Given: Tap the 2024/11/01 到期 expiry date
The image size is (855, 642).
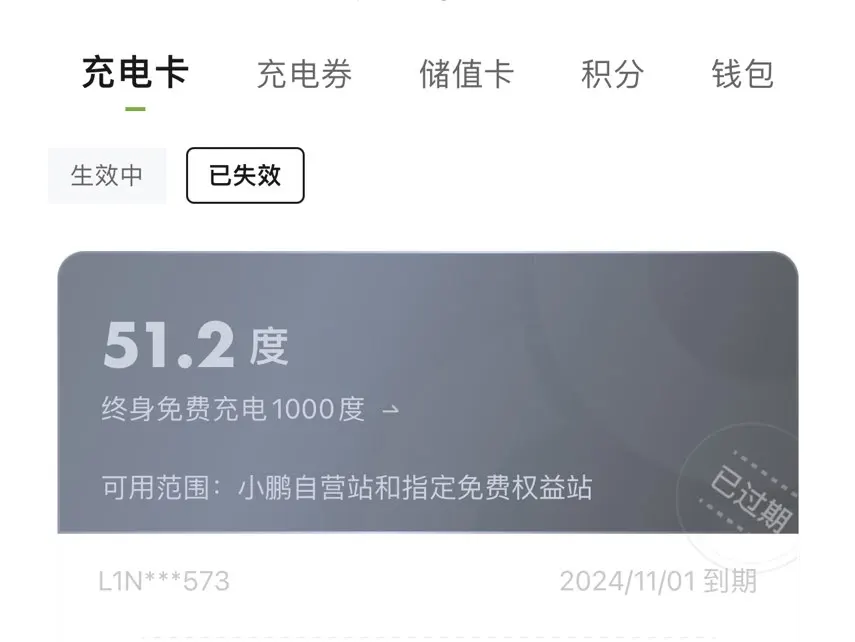Looking at the screenshot, I should pyautogui.click(x=658, y=581).
